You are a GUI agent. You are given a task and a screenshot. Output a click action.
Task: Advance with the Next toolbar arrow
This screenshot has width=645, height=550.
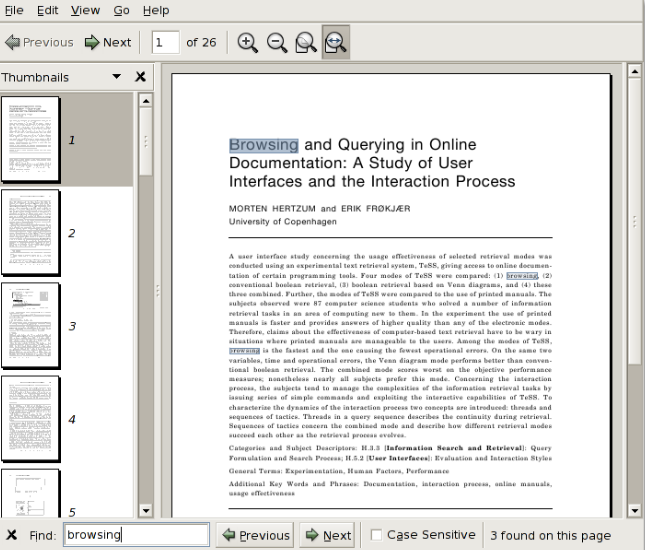click(108, 42)
